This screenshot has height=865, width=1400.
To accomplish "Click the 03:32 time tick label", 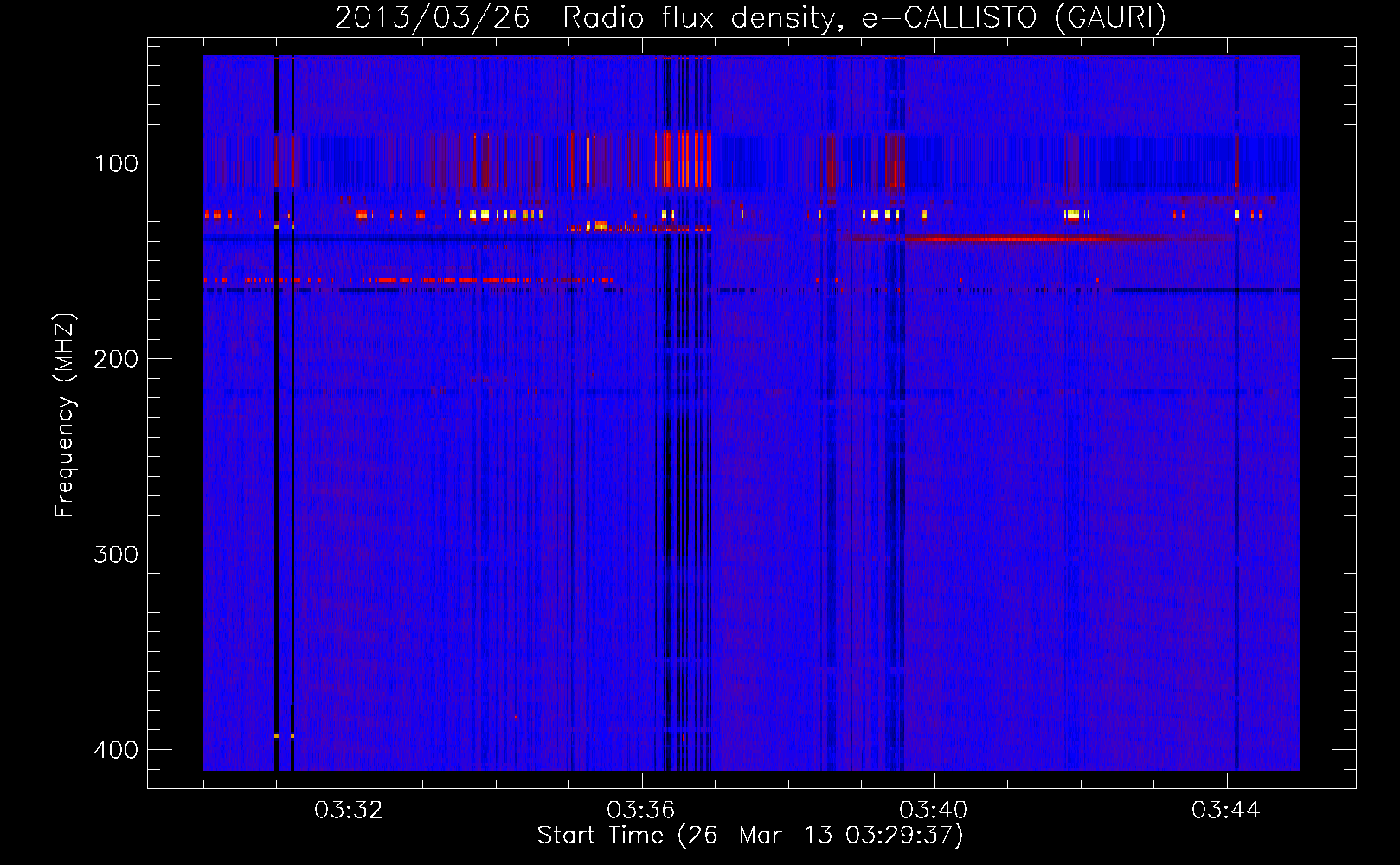I will point(348,811).
